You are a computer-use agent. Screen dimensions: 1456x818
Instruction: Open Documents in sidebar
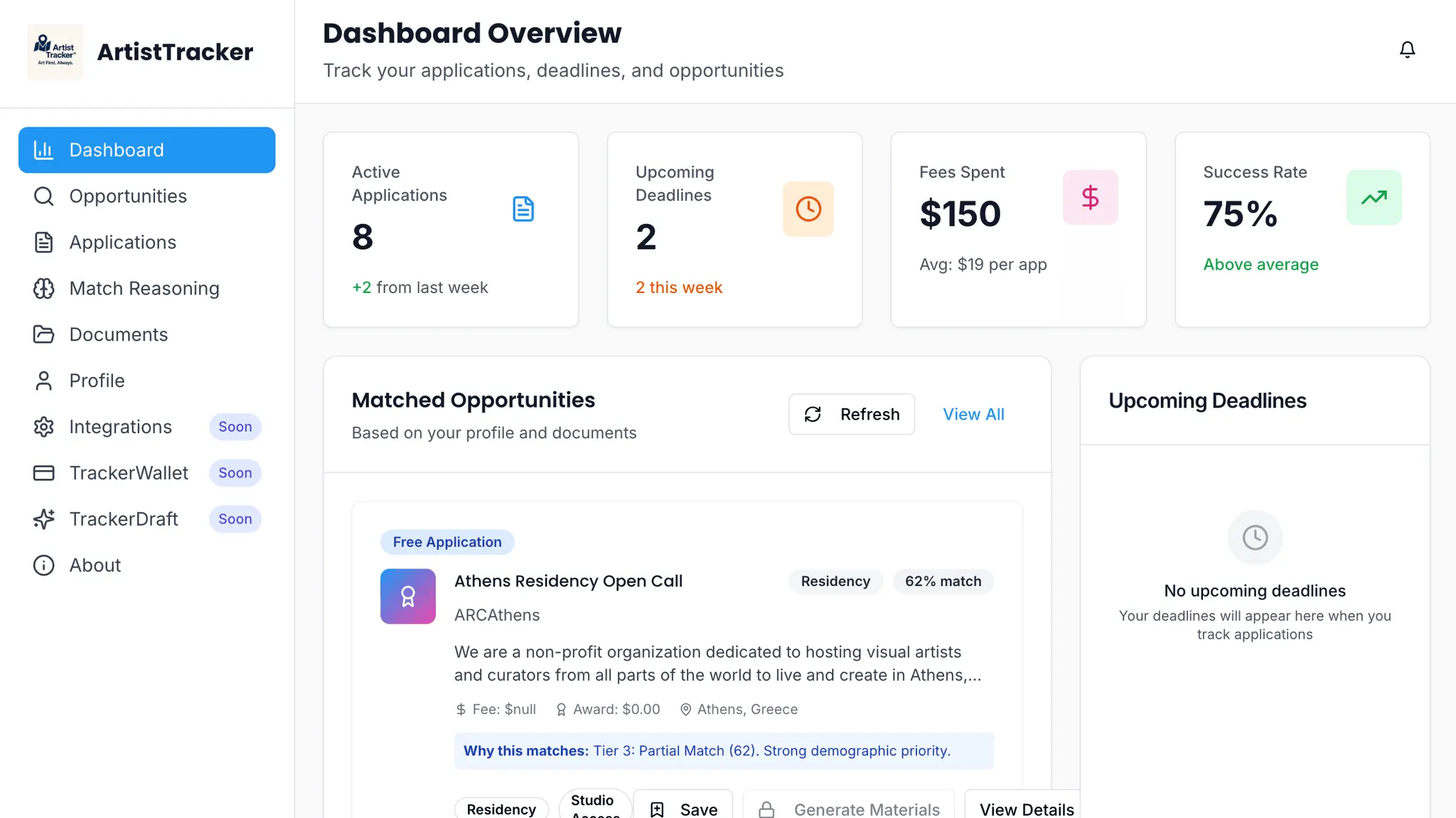click(x=147, y=334)
